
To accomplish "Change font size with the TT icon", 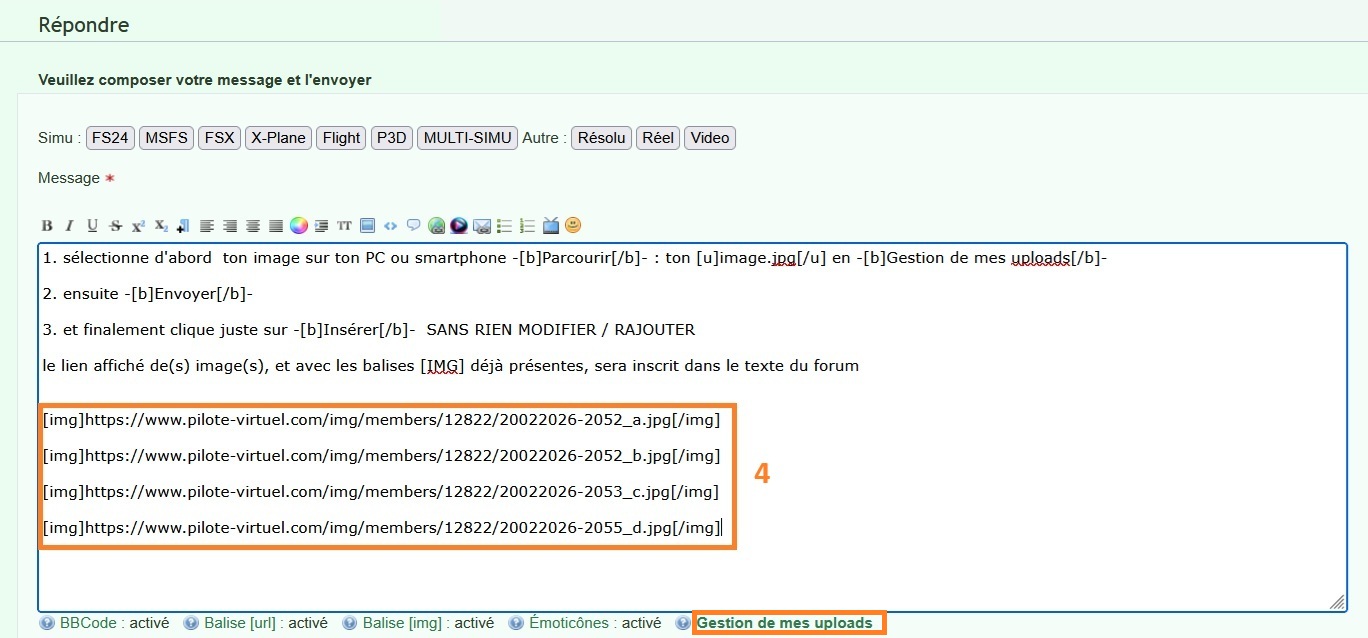I will [x=344, y=226].
